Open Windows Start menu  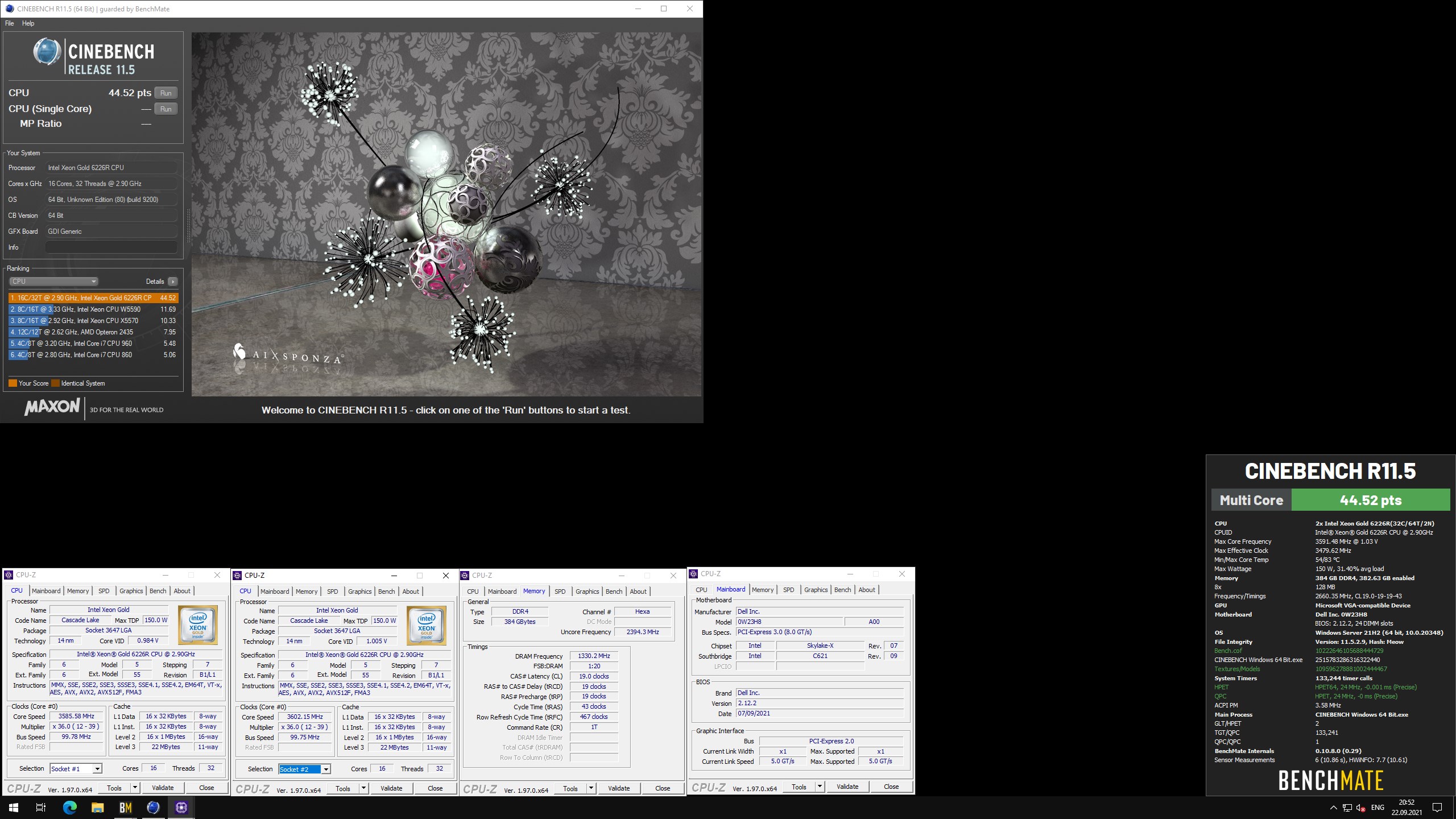click(x=14, y=807)
